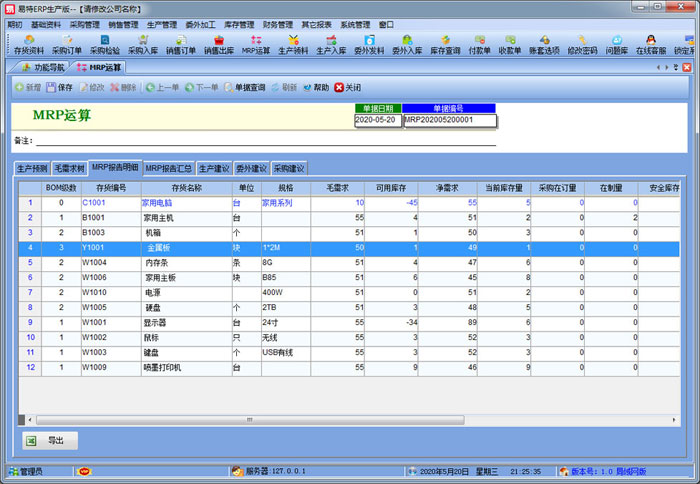
Task: Switch to the 采购建议 tab
Action: tap(289, 168)
